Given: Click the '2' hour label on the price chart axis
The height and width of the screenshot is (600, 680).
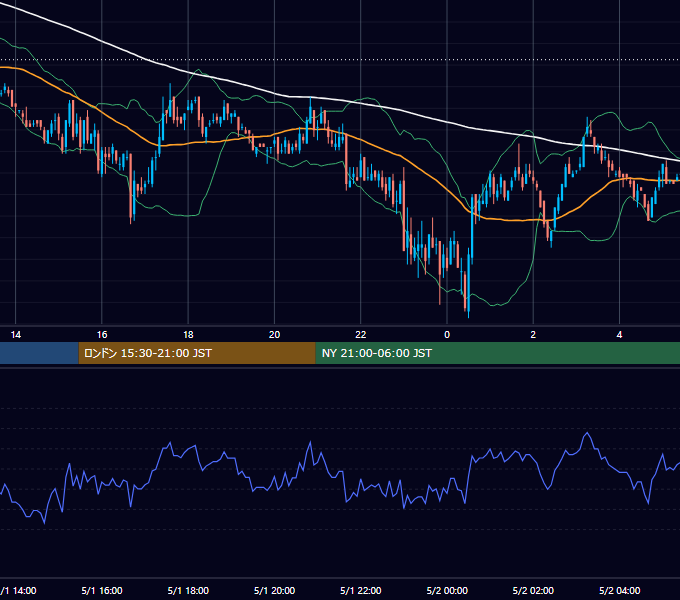Looking at the screenshot, I should pos(533,335).
